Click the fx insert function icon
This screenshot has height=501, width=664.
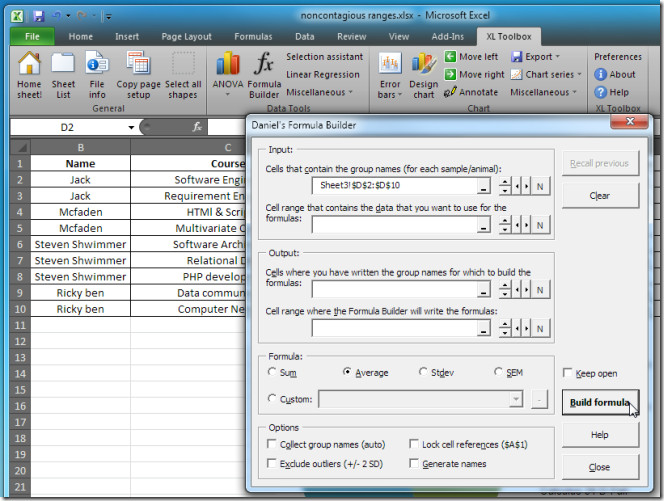point(197,127)
